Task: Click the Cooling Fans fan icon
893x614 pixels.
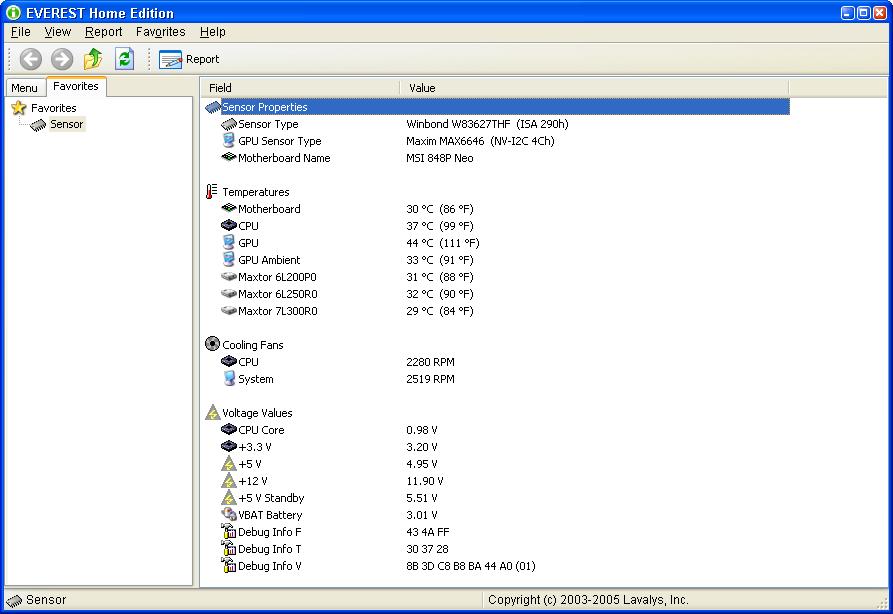Action: 212,344
